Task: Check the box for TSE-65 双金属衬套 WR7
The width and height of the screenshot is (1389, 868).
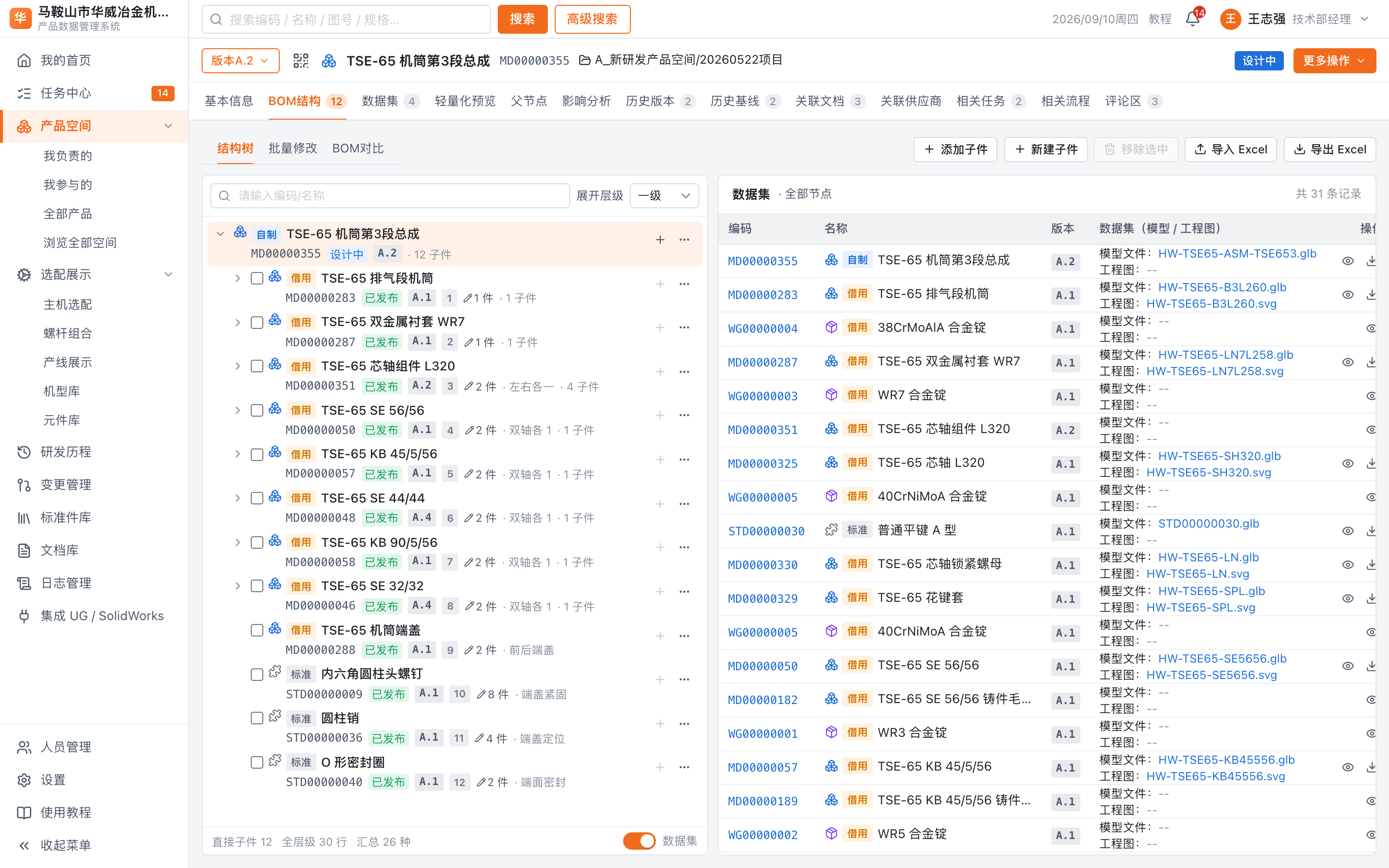Action: (257, 323)
